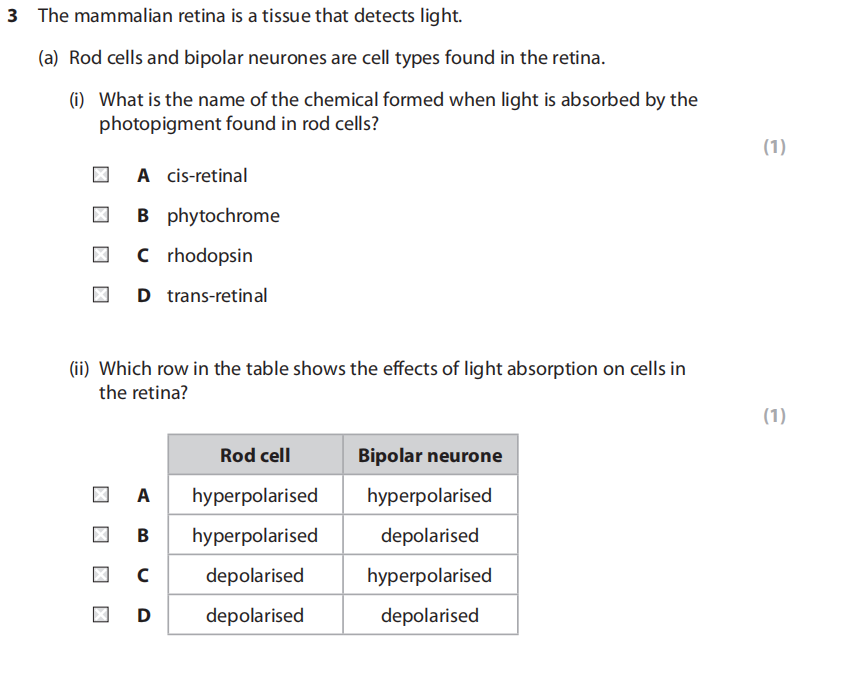Click the "trans-retinal" answer text
864x682 pixels.
pyautogui.click(x=217, y=296)
